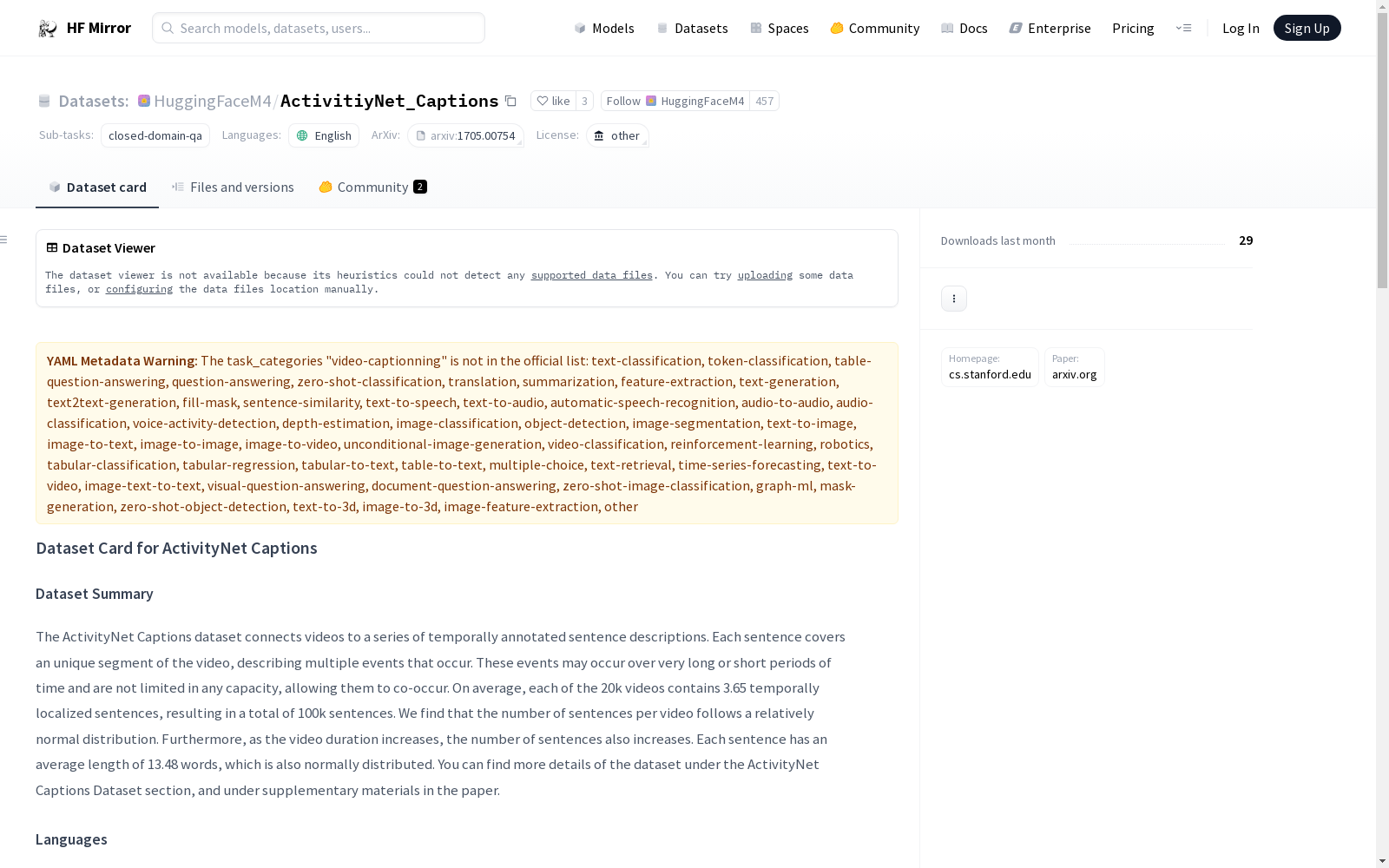Screen dimensions: 1389x868
Task: Open the follower count showing 457
Action: [764, 101]
